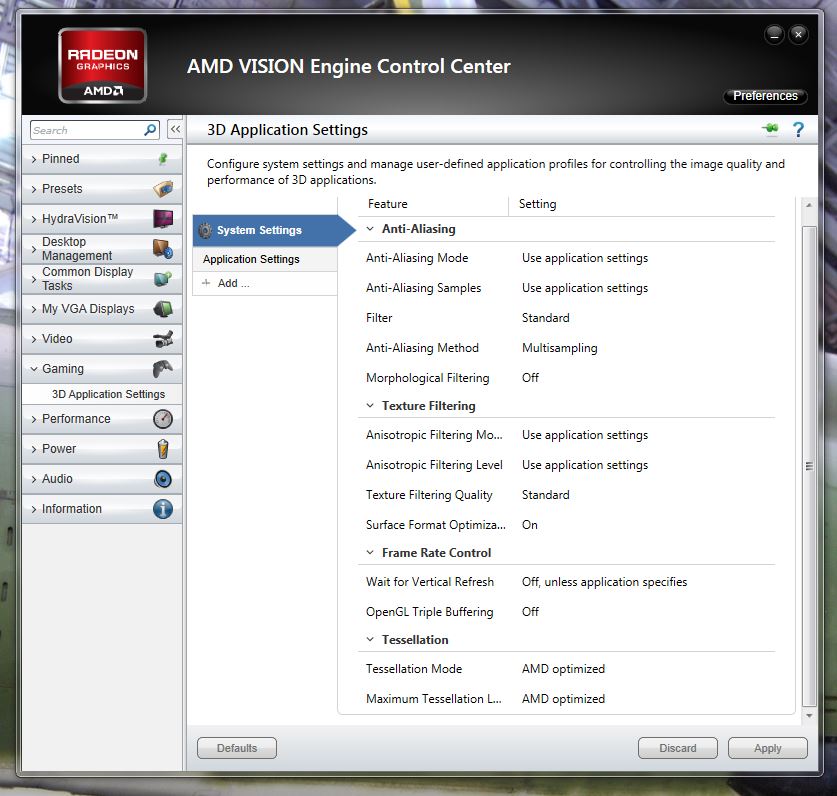Click the Performance gauge icon
837x796 pixels.
tap(163, 419)
